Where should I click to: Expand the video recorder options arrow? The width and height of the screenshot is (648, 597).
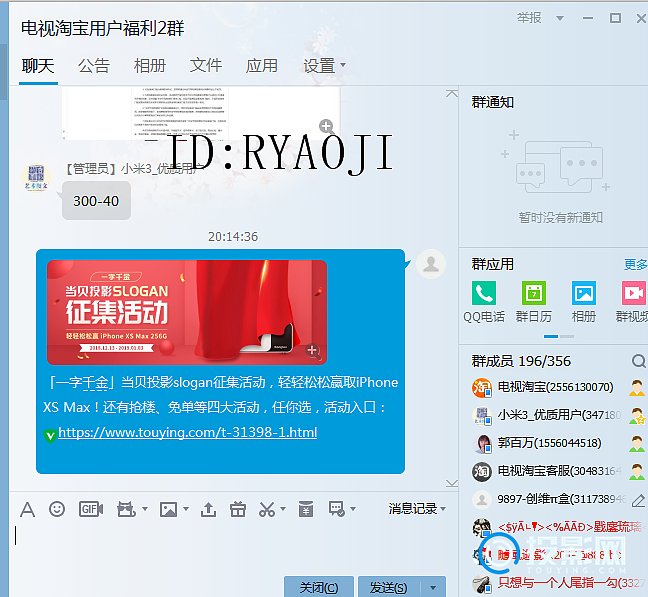tap(145, 509)
